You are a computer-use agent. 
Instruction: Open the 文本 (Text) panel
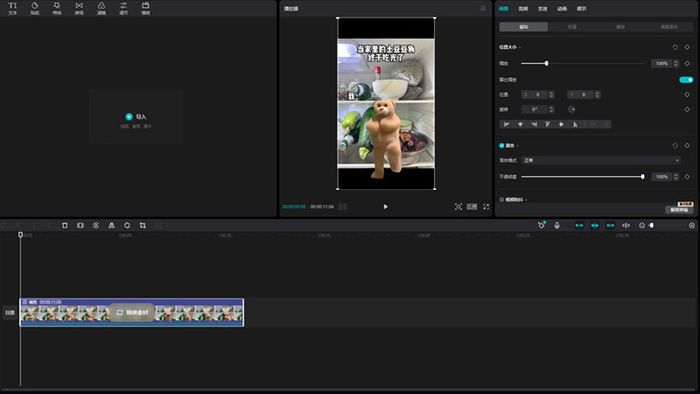12,8
